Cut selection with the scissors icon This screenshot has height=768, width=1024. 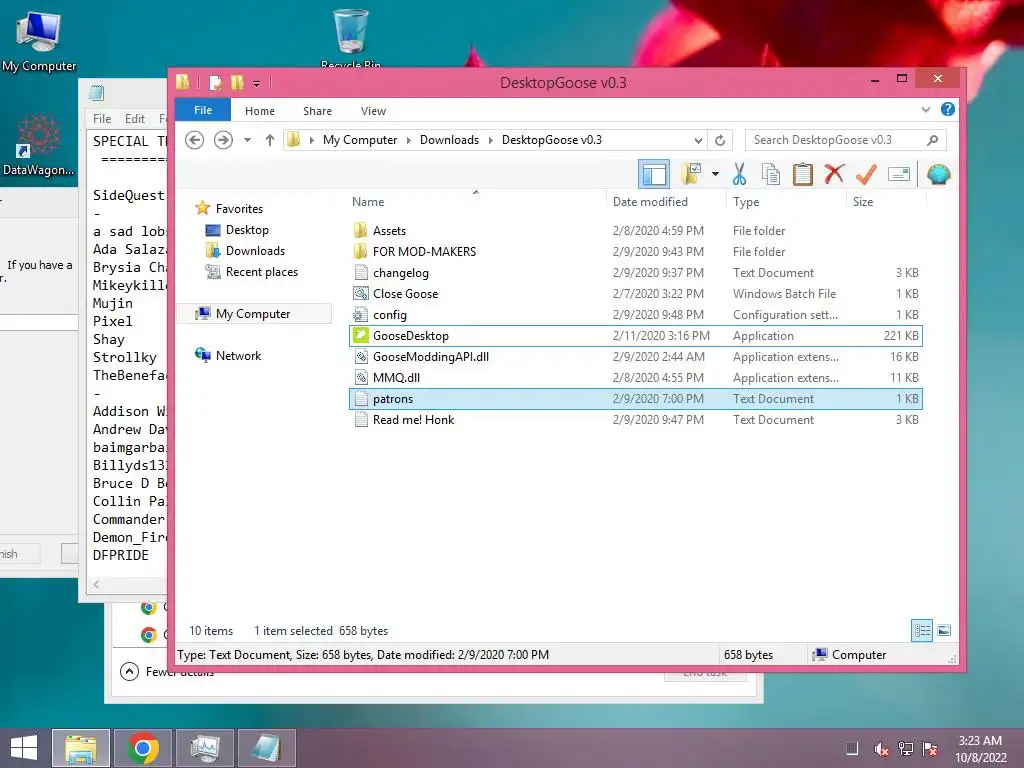(739, 174)
